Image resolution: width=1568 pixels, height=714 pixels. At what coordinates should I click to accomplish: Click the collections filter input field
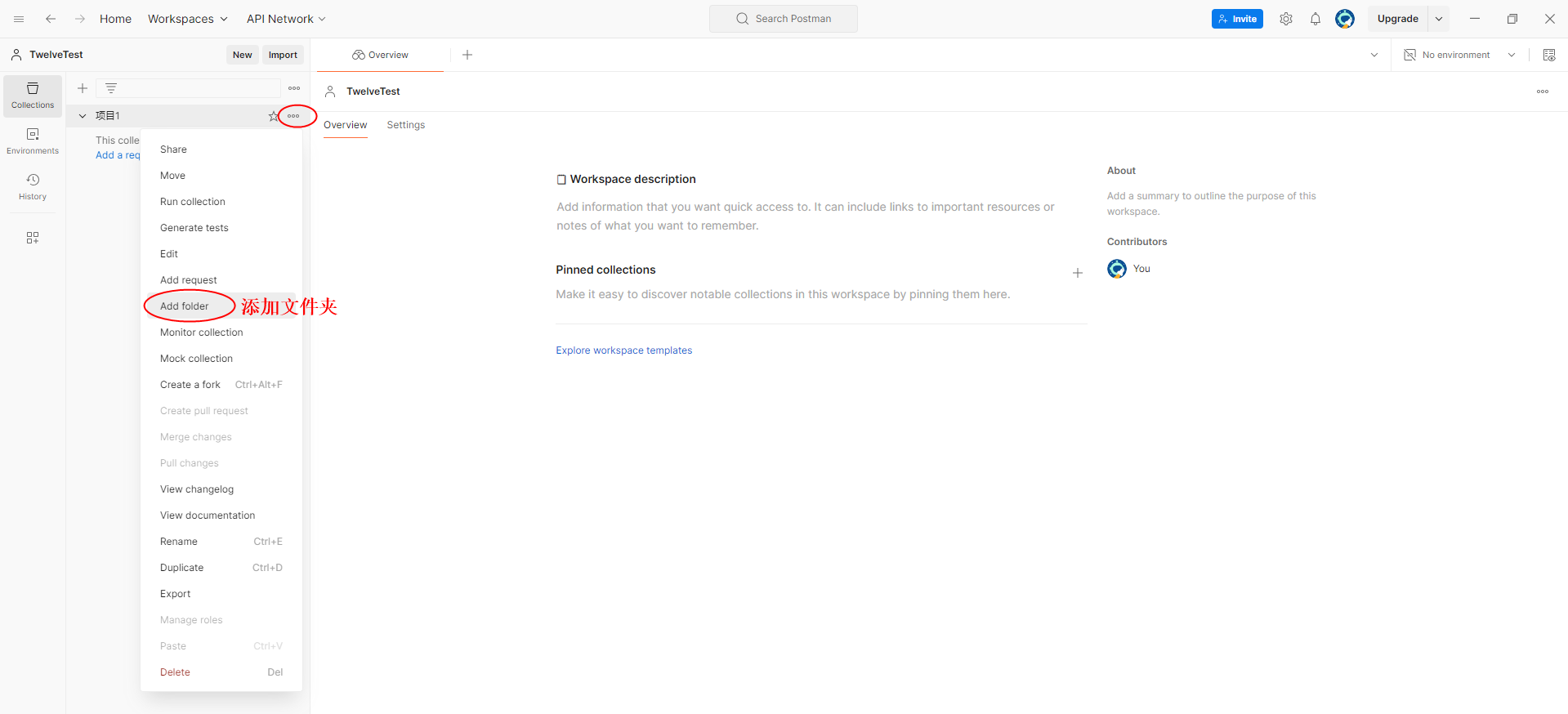189,88
